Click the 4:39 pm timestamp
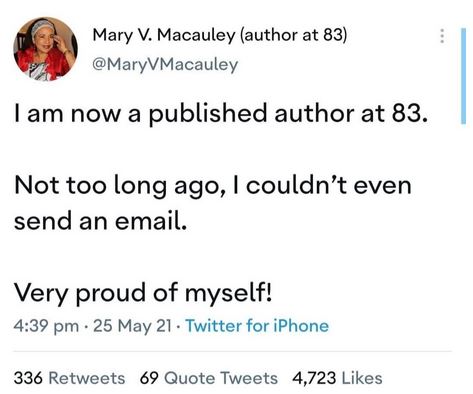Screen dimensions: 473x394 pyautogui.click(x=47, y=326)
